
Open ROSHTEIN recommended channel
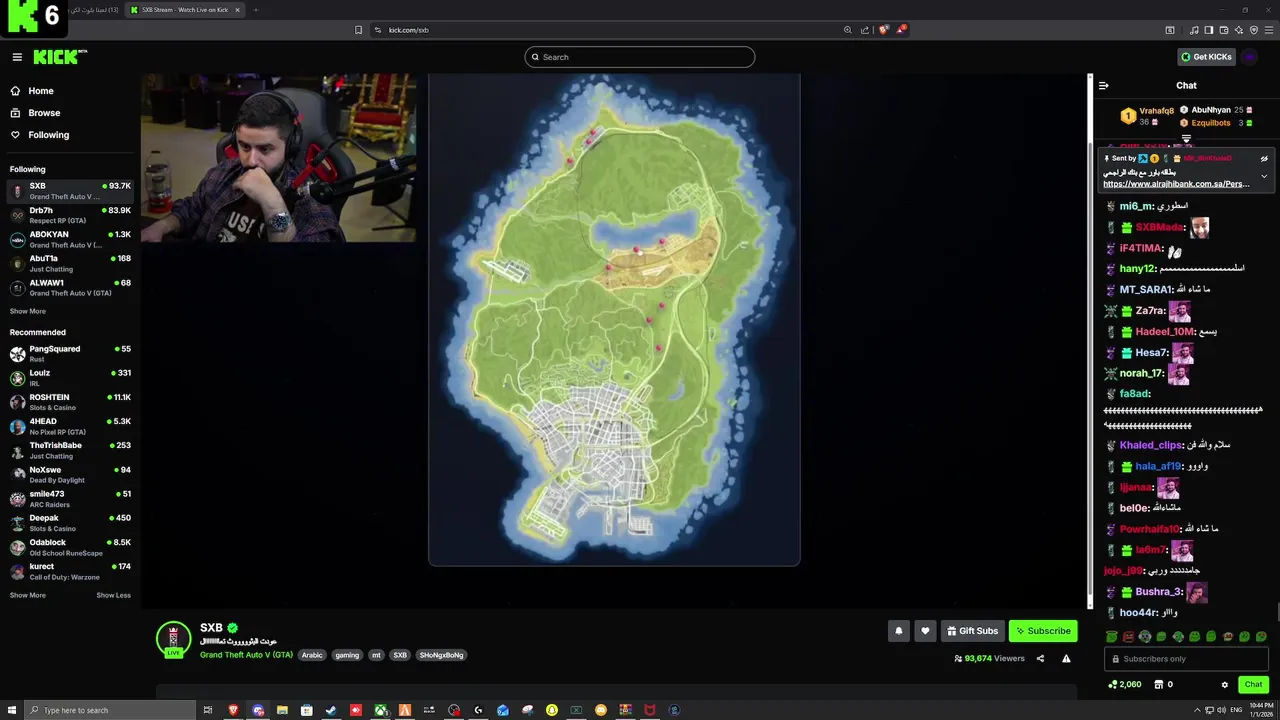pos(70,401)
